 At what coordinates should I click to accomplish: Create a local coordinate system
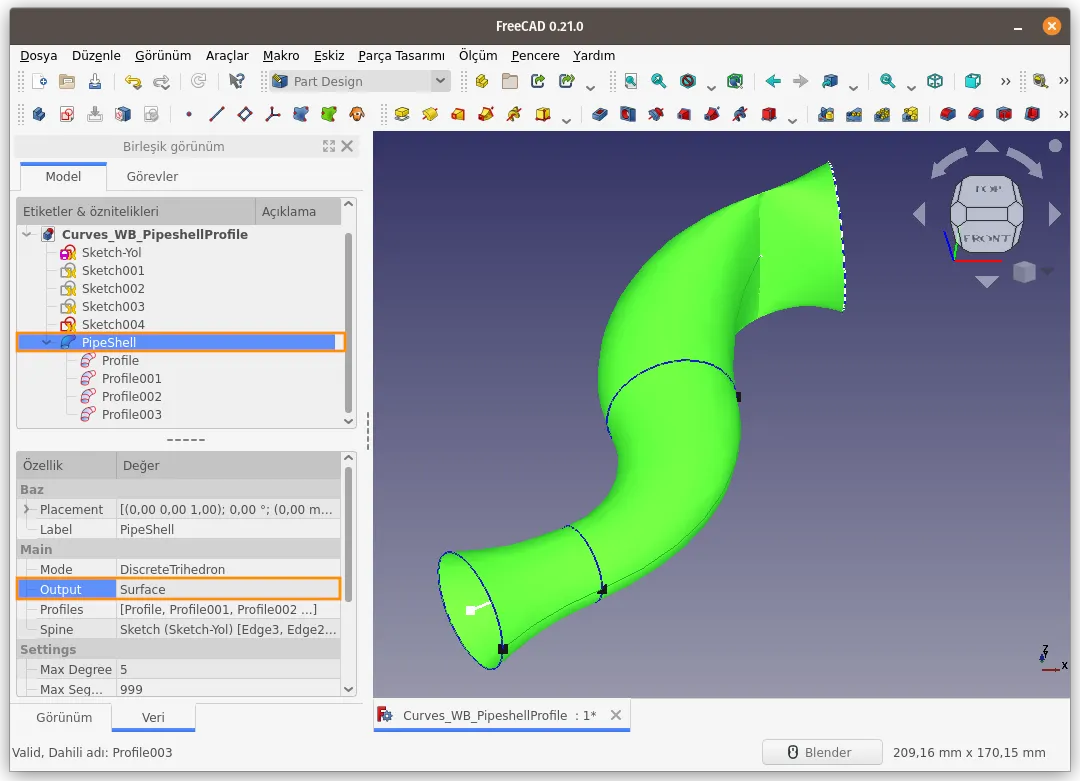tap(273, 114)
